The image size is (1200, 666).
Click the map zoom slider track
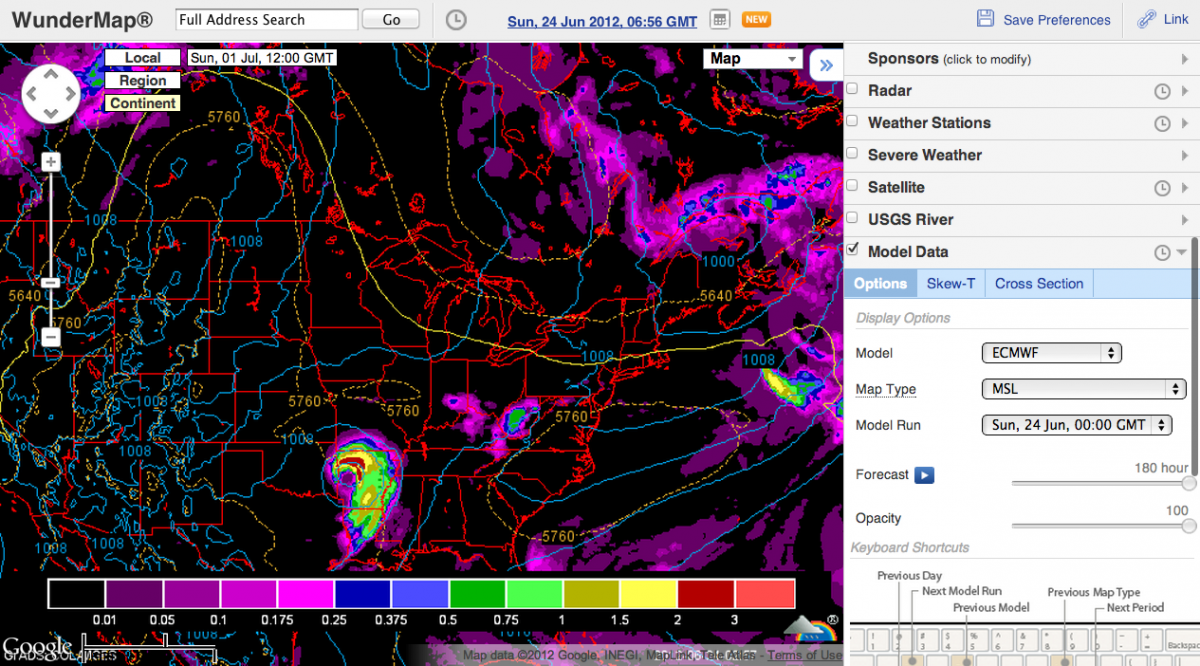pos(51,250)
